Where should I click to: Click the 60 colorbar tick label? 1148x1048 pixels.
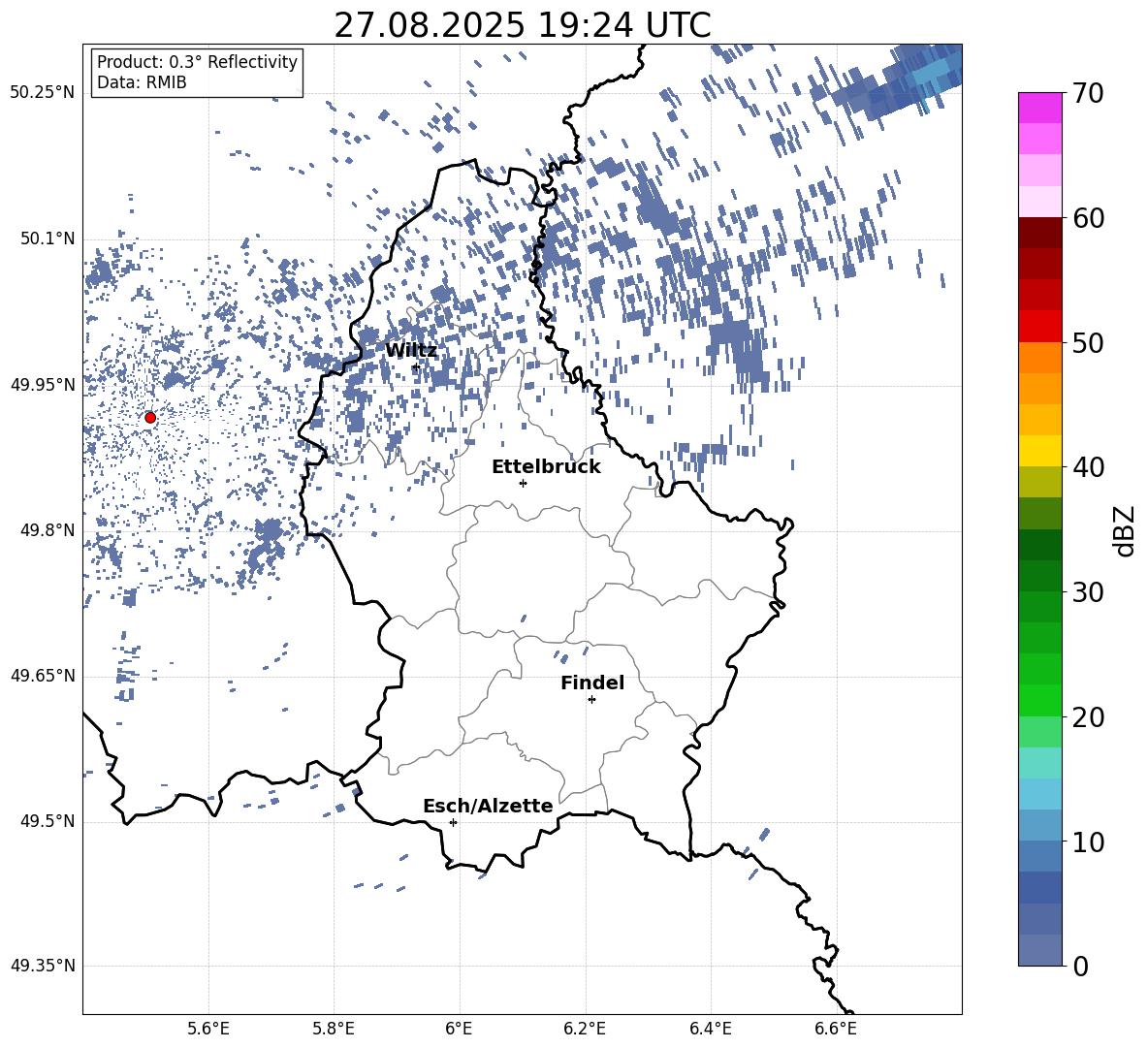1088,218
